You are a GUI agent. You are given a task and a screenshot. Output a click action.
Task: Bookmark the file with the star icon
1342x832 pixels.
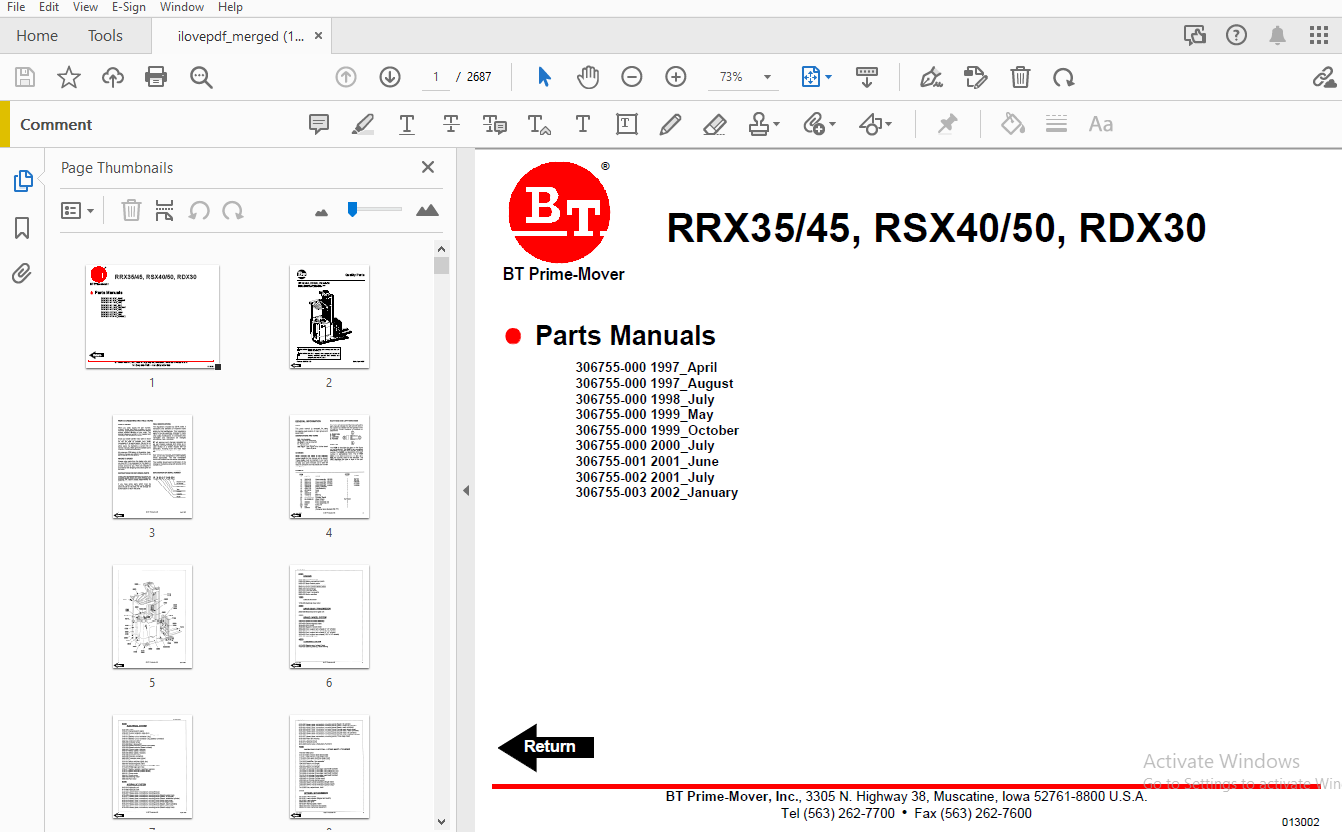tap(69, 77)
